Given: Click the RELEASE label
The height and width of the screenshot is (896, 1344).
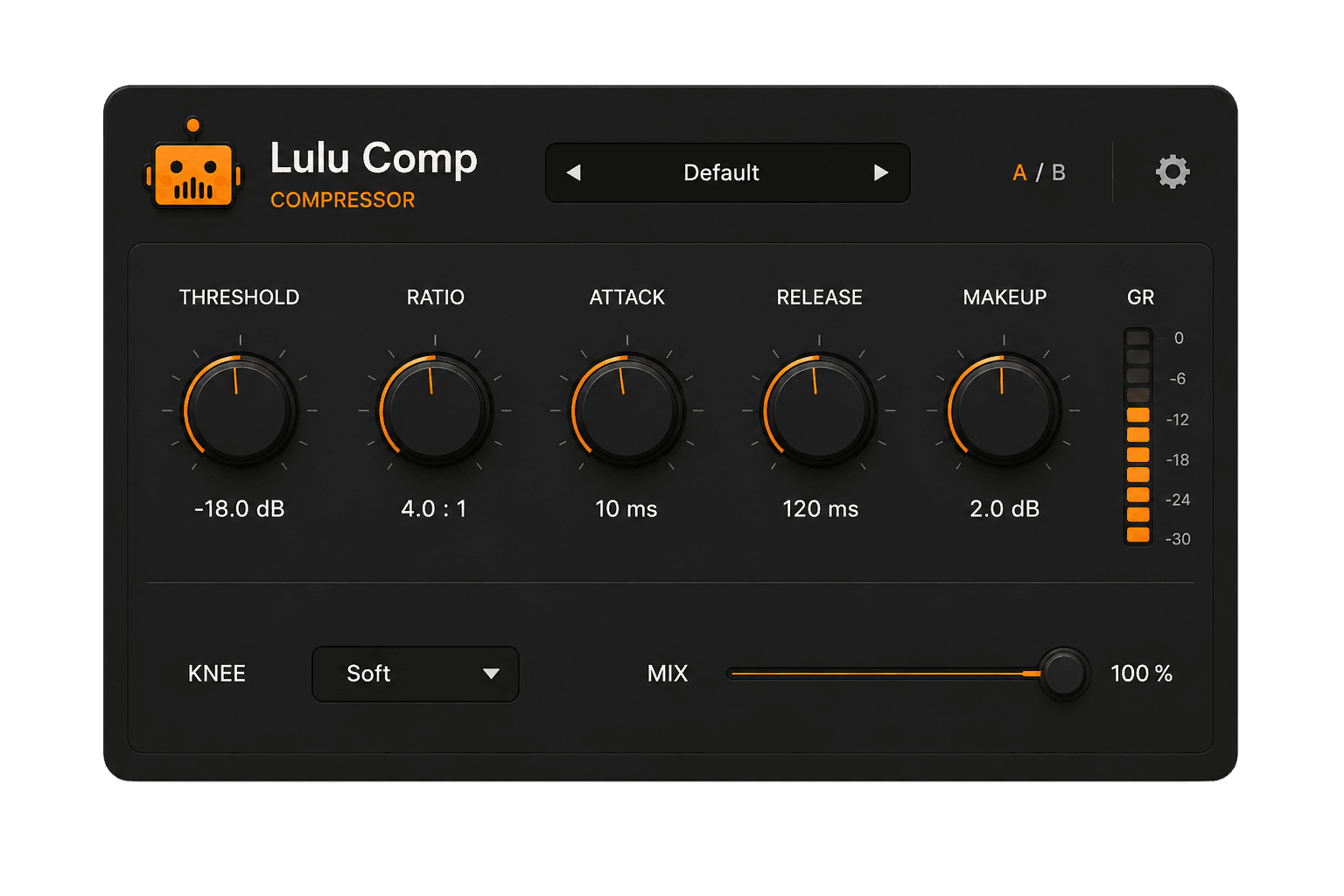Looking at the screenshot, I should pyautogui.click(x=819, y=297).
